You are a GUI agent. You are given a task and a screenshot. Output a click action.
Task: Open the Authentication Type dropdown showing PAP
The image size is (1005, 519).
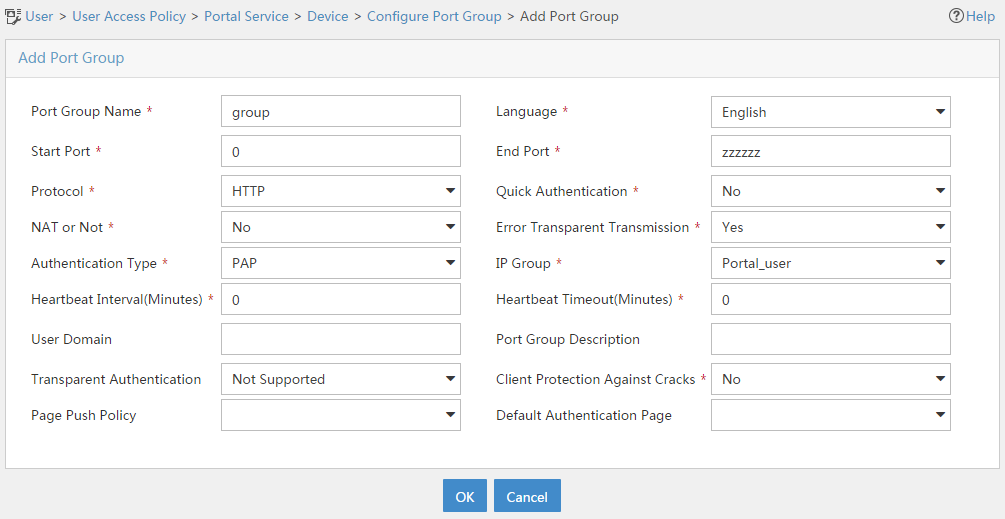point(341,263)
